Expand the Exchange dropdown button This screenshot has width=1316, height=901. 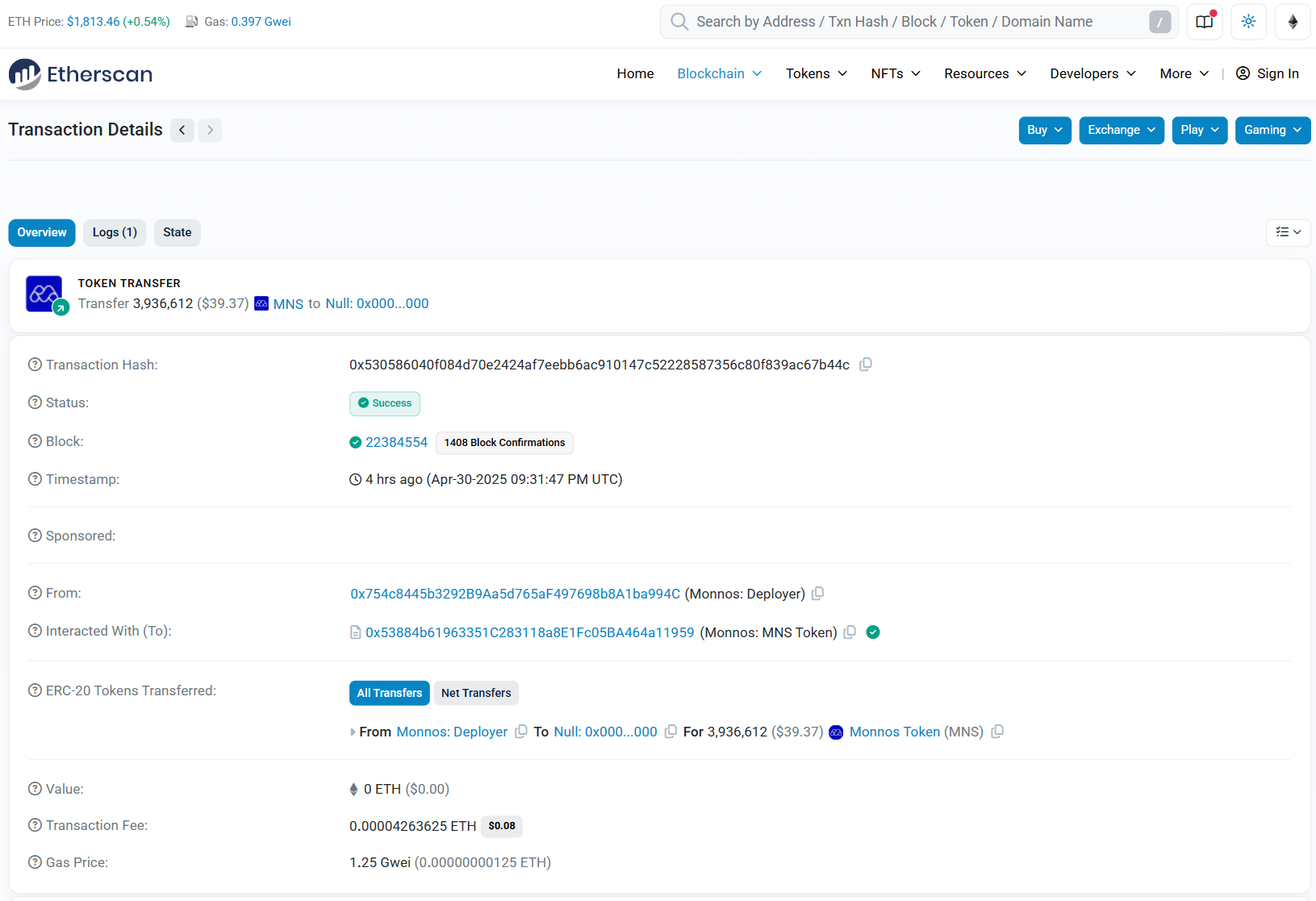click(1122, 130)
